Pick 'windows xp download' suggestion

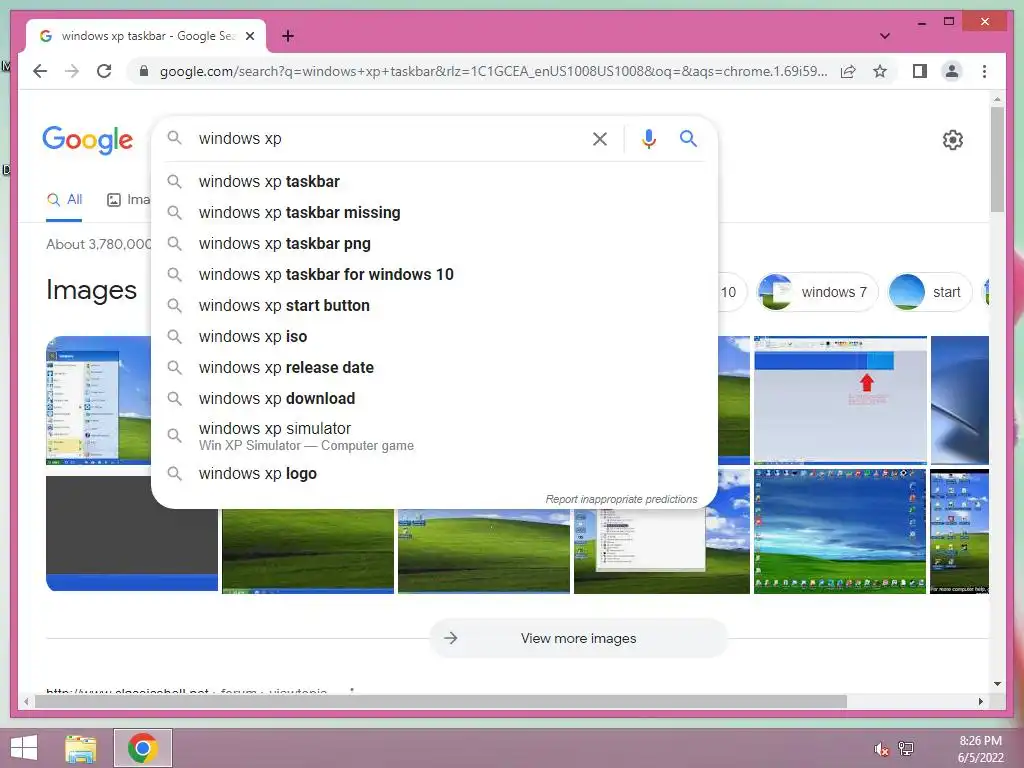434,398
